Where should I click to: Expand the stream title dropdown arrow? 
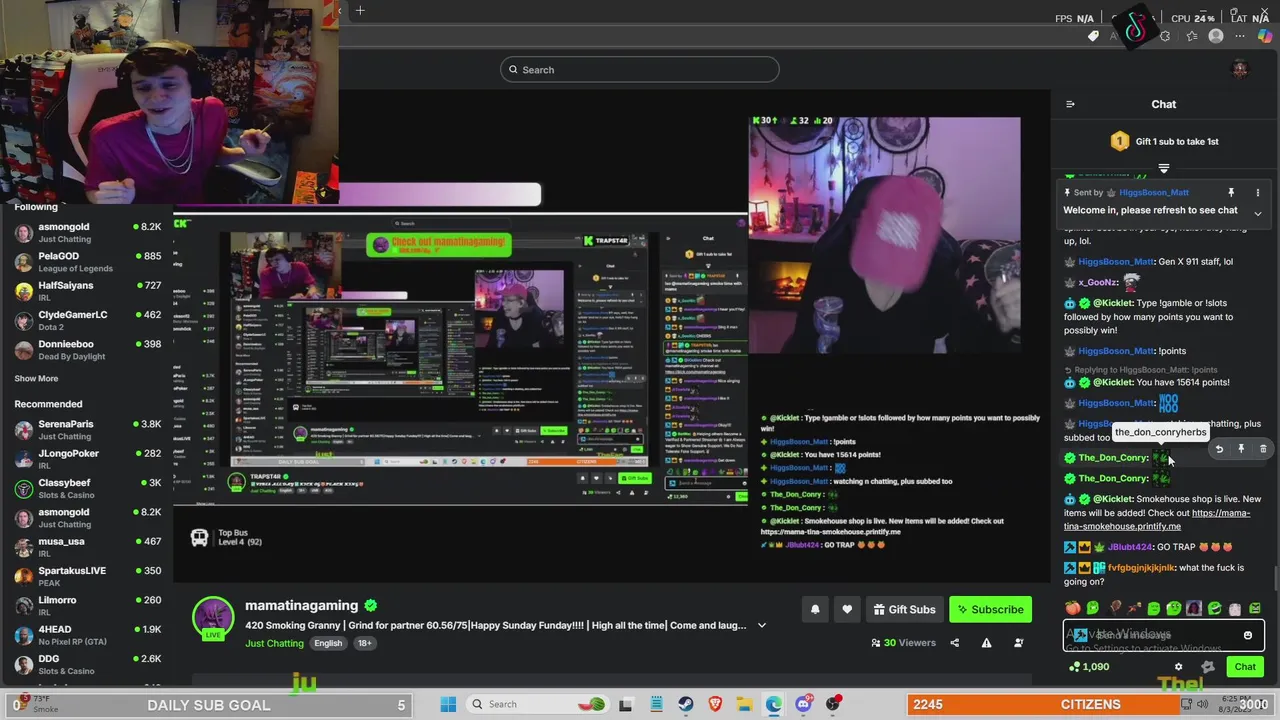coord(761,626)
